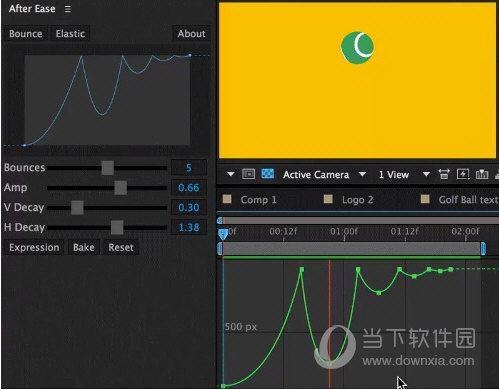Click the After Ease panel title
Viewport: 499px width, 390px height.
pyautogui.click(x=32, y=9)
